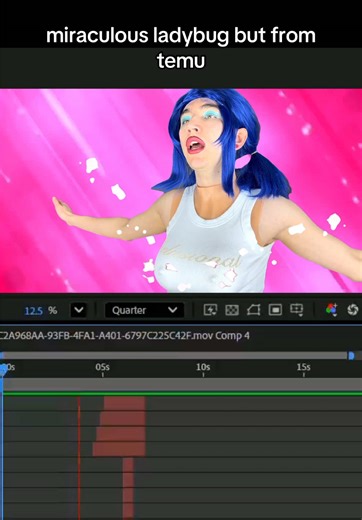The image size is (362, 520).
Task: Click the 05s mark on time ruler
Action: tap(102, 367)
